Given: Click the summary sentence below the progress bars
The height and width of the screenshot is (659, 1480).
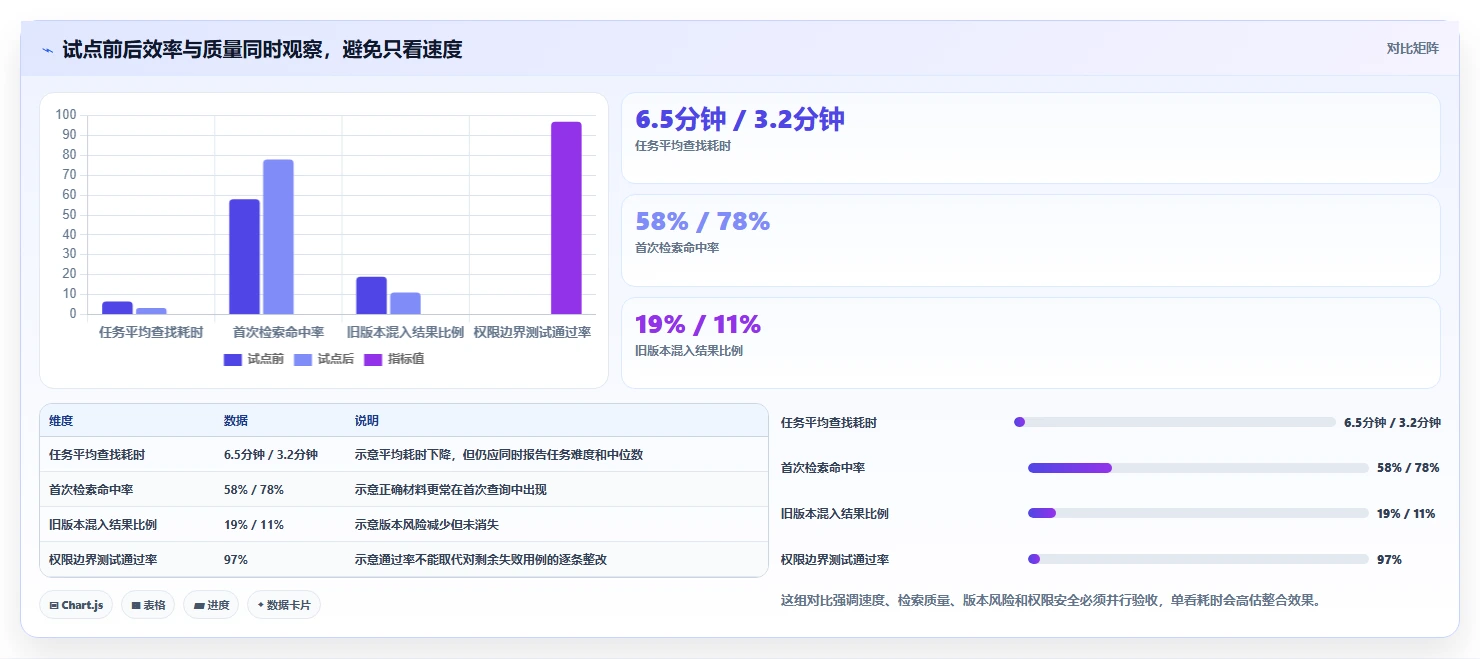Looking at the screenshot, I should click(1051, 601).
